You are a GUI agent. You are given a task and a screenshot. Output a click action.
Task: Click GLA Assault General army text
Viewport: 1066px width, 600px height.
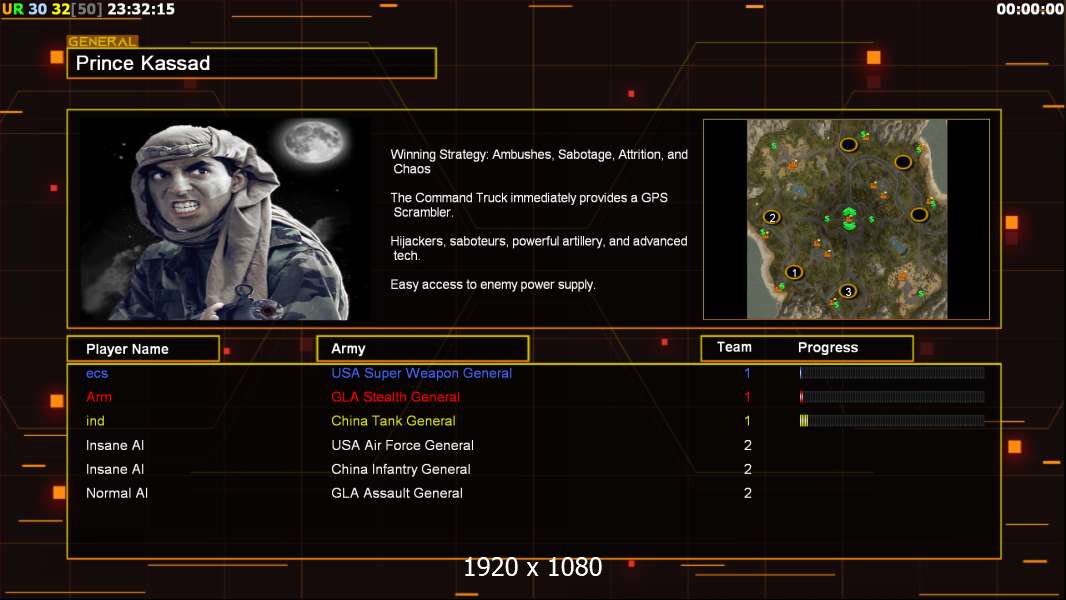click(x=397, y=493)
